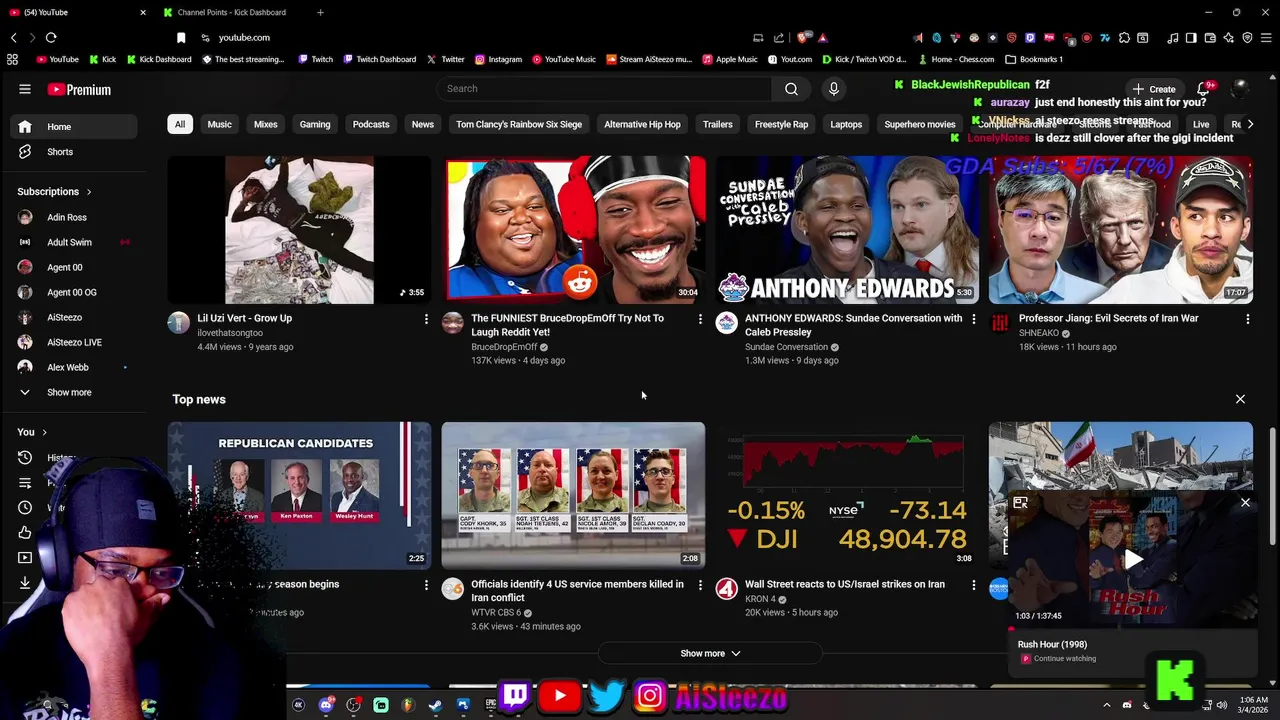
Task: Click Sundae Conversation channel avatar
Action: pos(726,322)
